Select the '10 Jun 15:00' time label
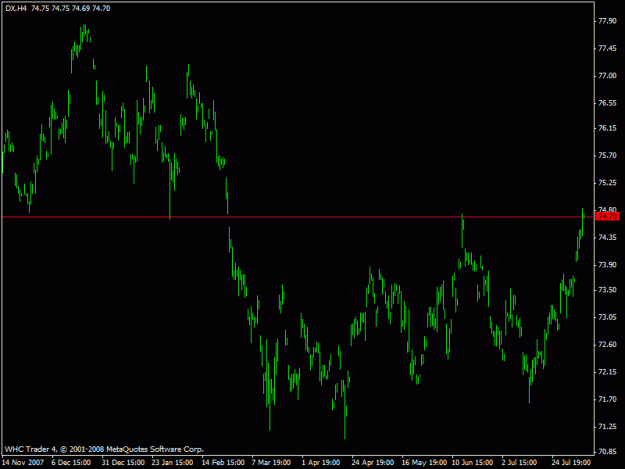The image size is (625, 469). 472,463
